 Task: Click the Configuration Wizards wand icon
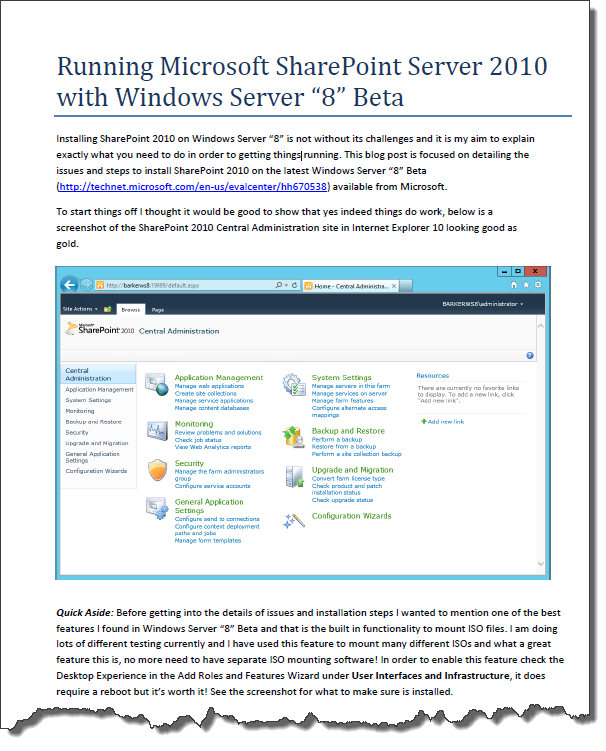click(294, 521)
